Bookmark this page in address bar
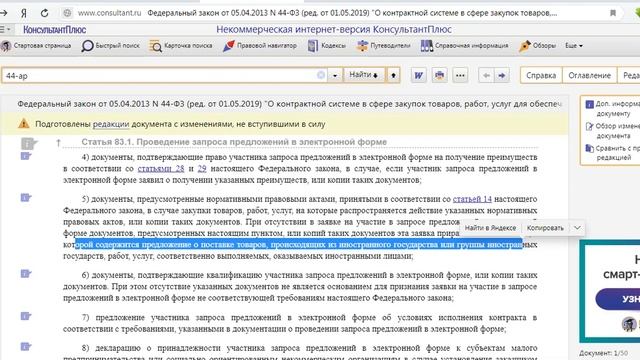This screenshot has width=640, height=360. coord(613,13)
